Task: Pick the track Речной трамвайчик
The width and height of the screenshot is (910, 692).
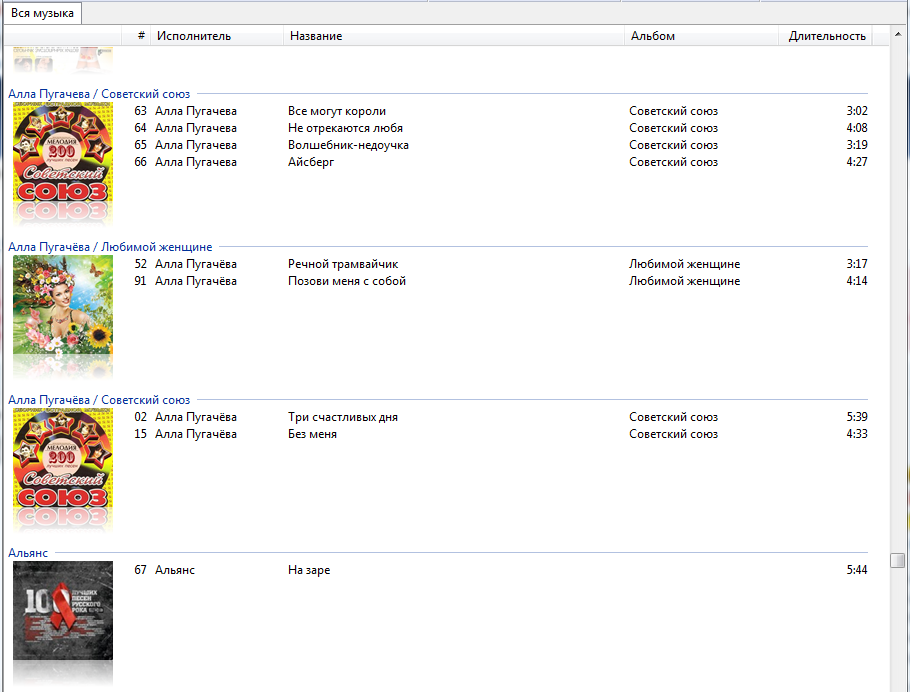Action: [x=343, y=264]
